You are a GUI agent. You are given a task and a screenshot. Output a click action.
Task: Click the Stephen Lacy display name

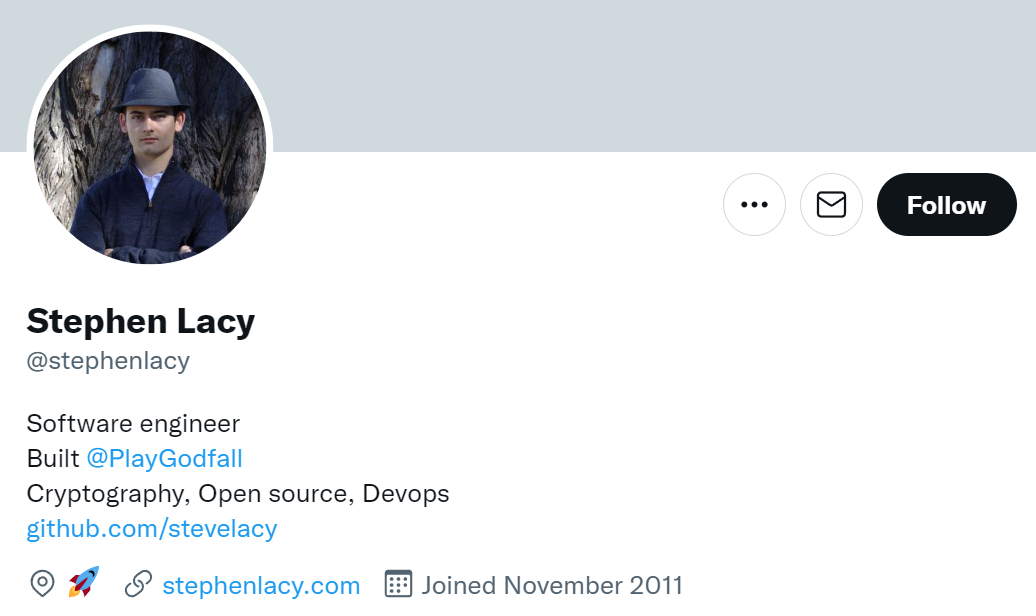(x=140, y=321)
